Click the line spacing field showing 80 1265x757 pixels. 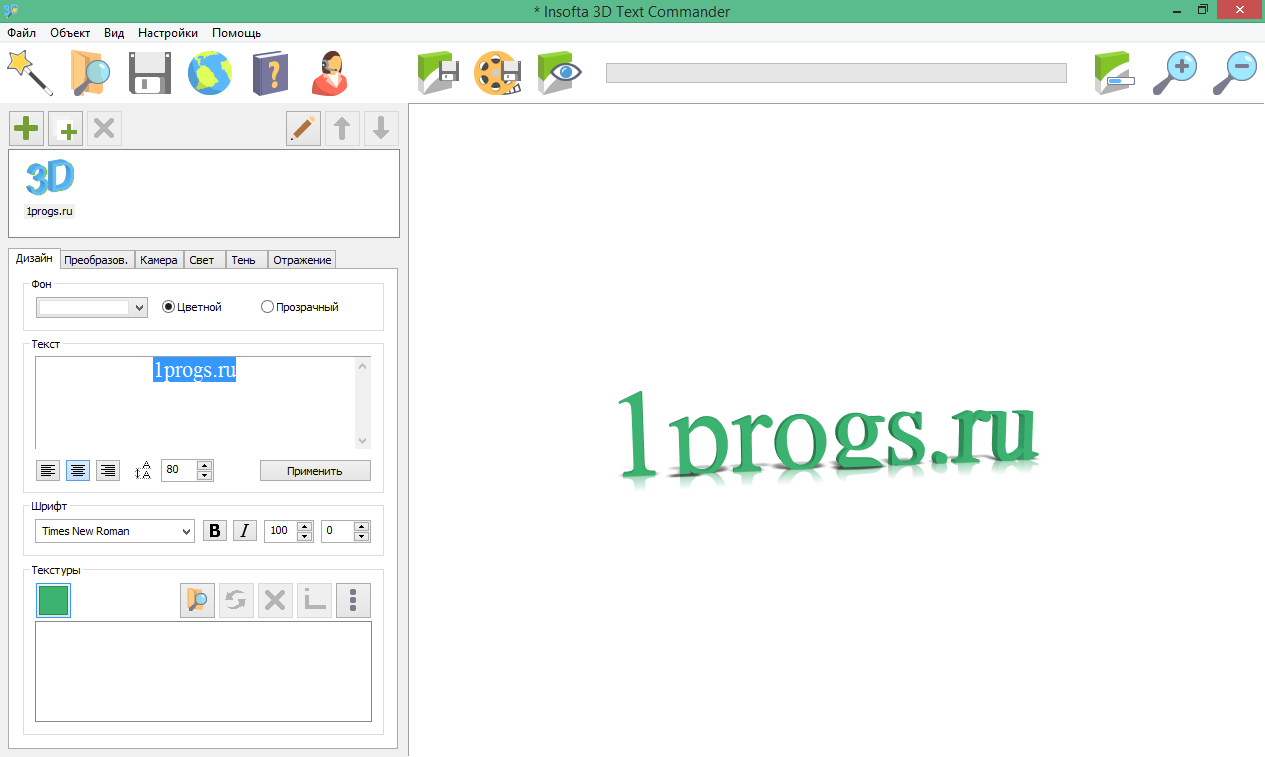[x=179, y=470]
